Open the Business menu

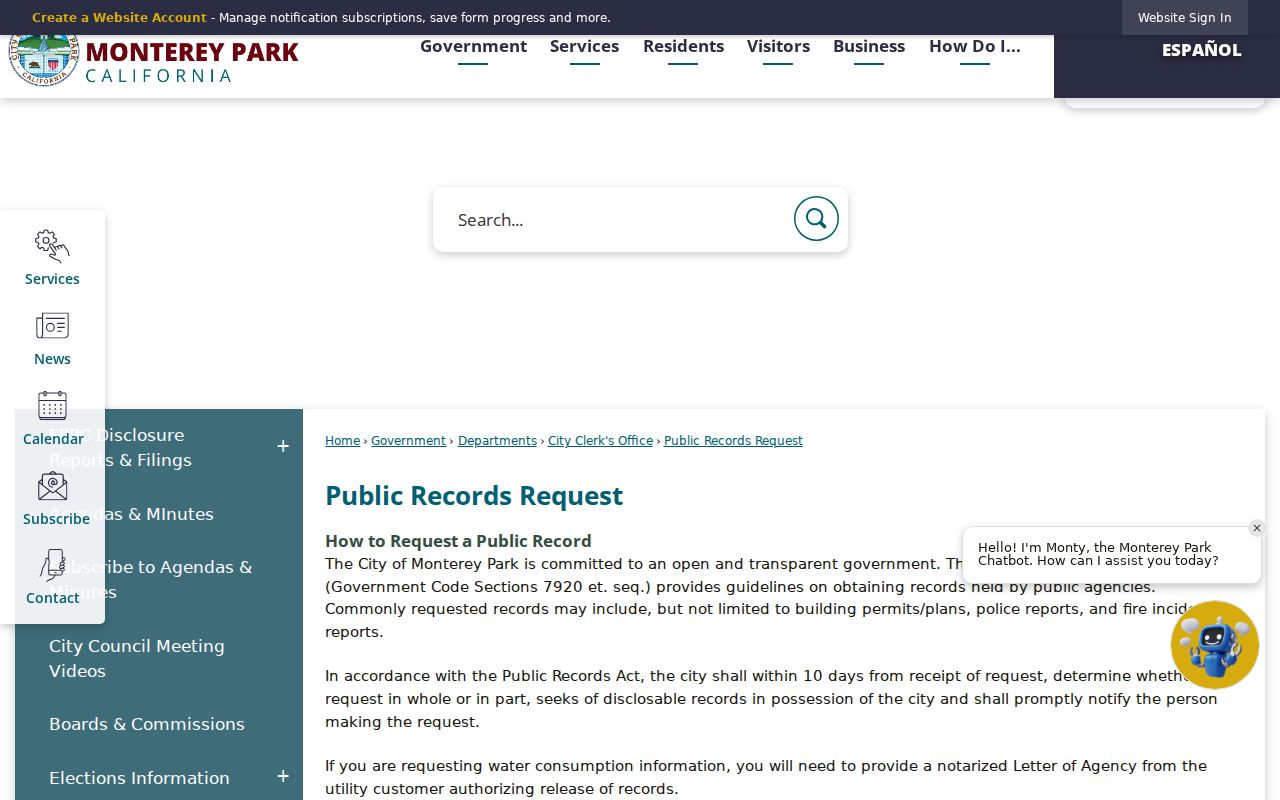pos(869,47)
